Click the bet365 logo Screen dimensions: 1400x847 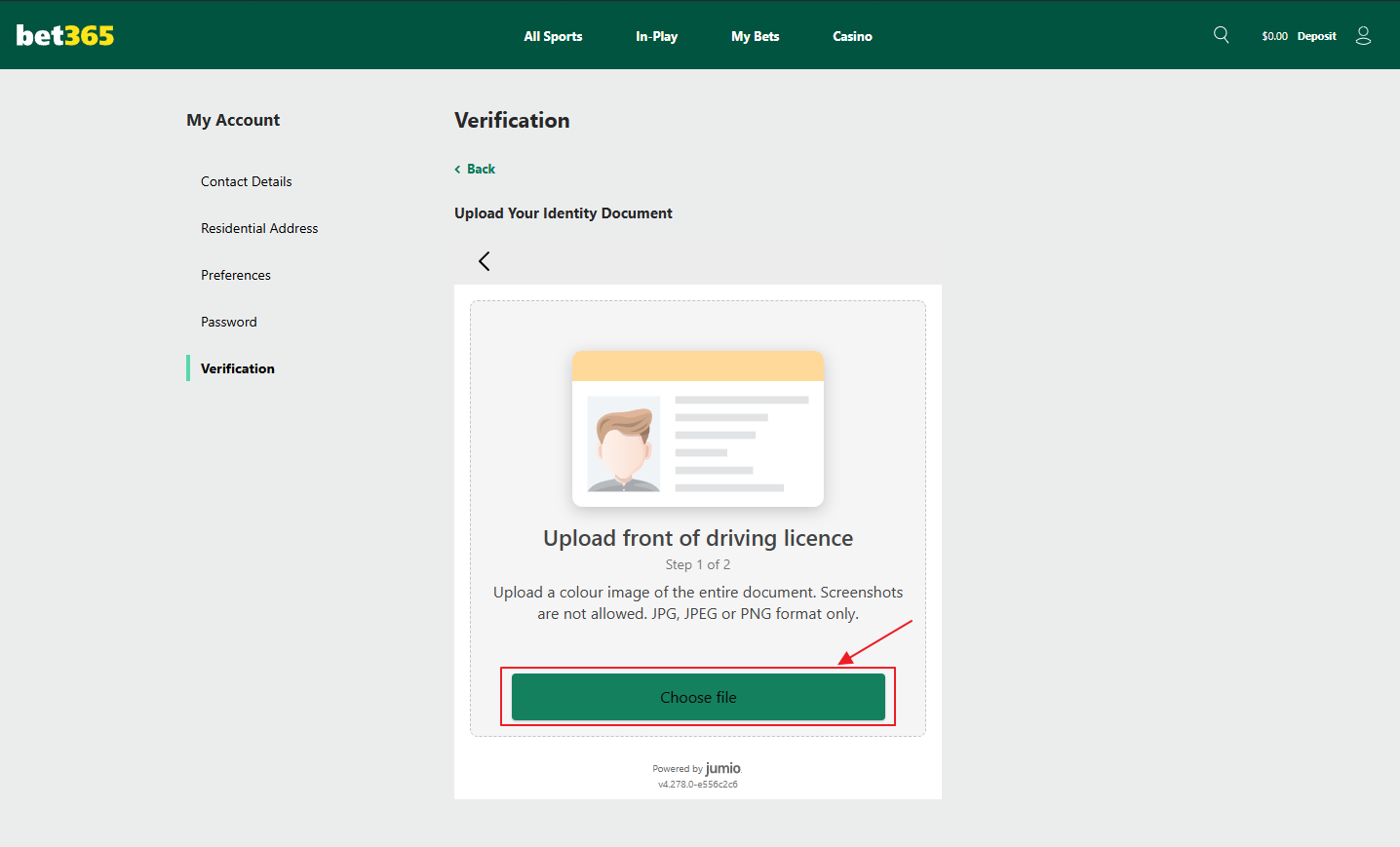pyautogui.click(x=65, y=35)
